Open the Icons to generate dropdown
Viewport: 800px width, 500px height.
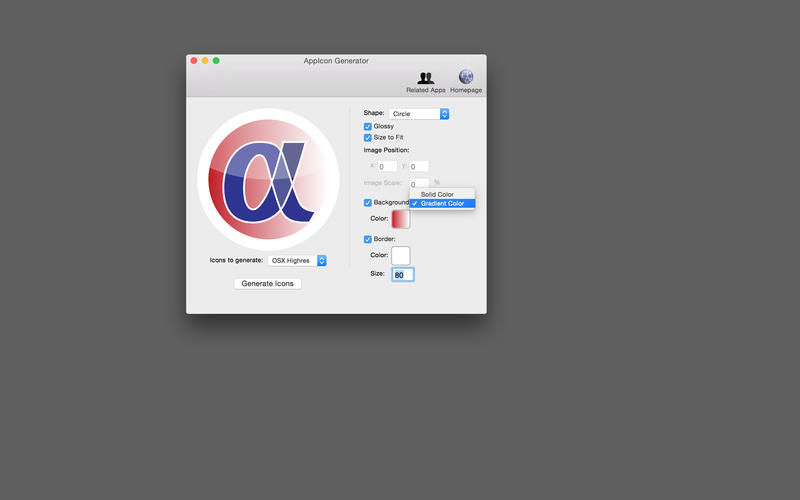pyautogui.click(x=297, y=261)
